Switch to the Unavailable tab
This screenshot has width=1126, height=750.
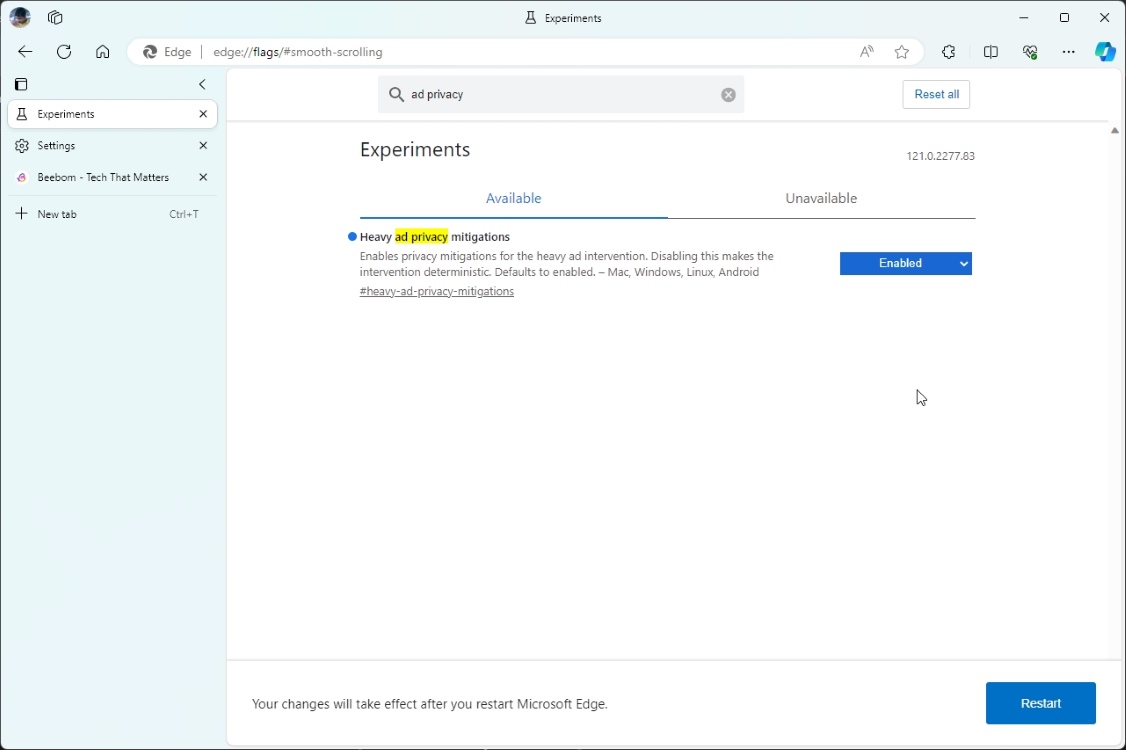coord(820,198)
